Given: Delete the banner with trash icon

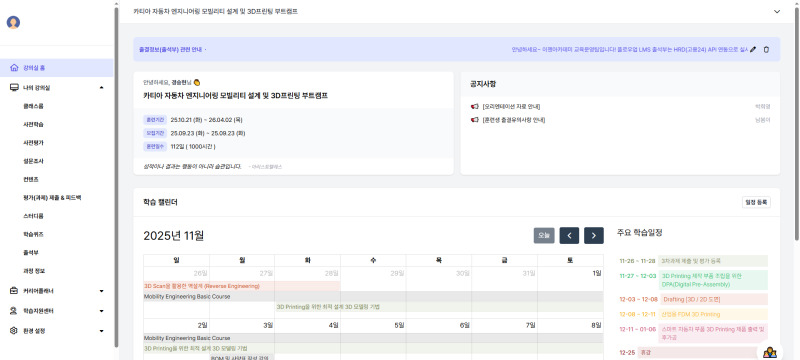Looking at the screenshot, I should pyautogui.click(x=766, y=49).
